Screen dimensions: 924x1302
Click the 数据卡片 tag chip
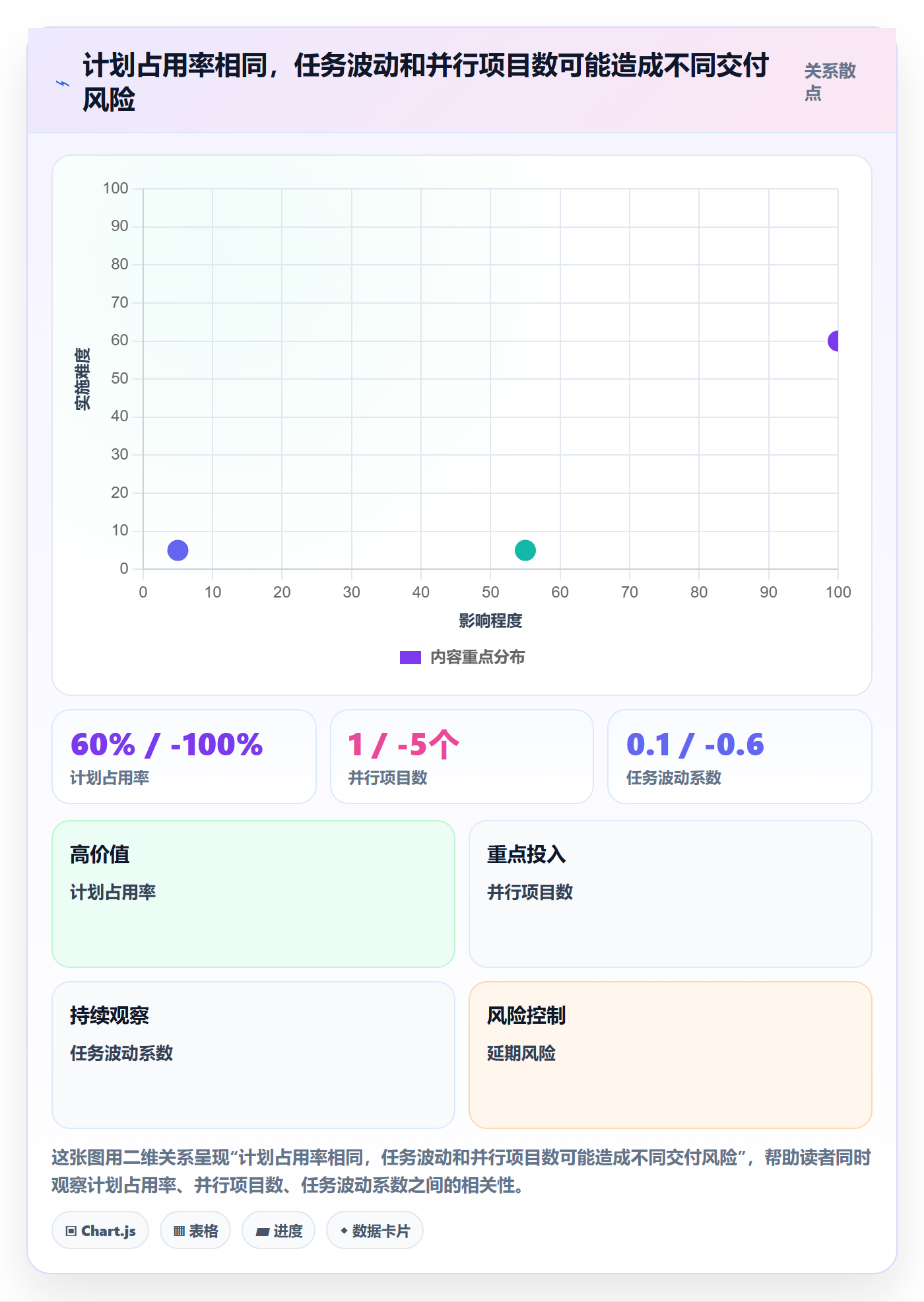(375, 1231)
